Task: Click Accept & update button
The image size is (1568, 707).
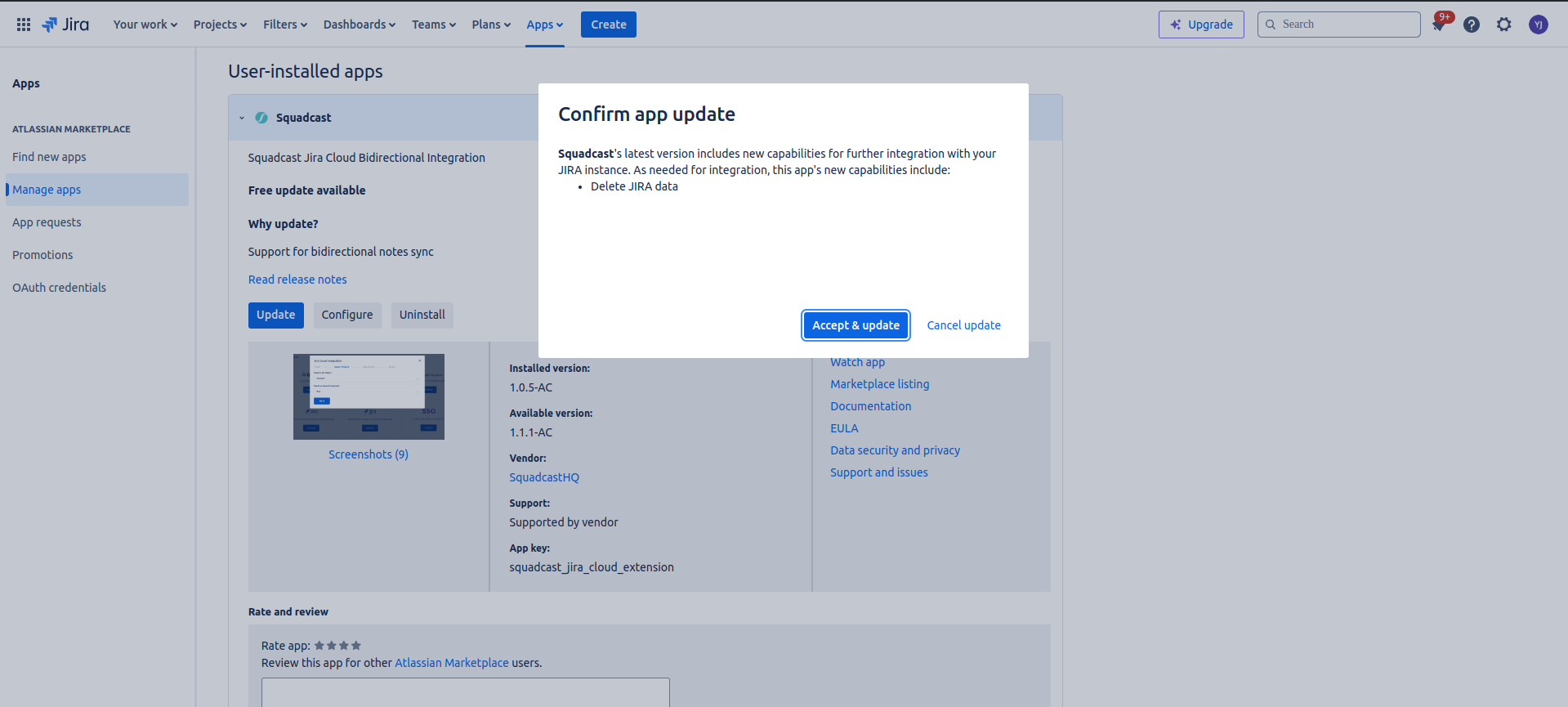Action: tap(855, 325)
